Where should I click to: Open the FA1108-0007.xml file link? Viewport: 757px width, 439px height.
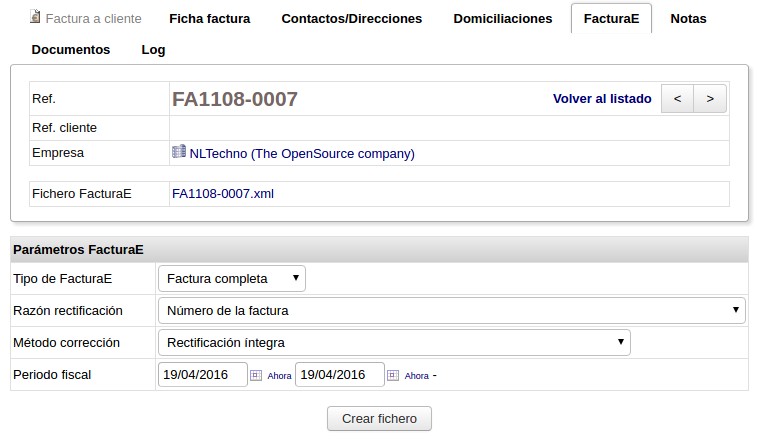[223, 194]
